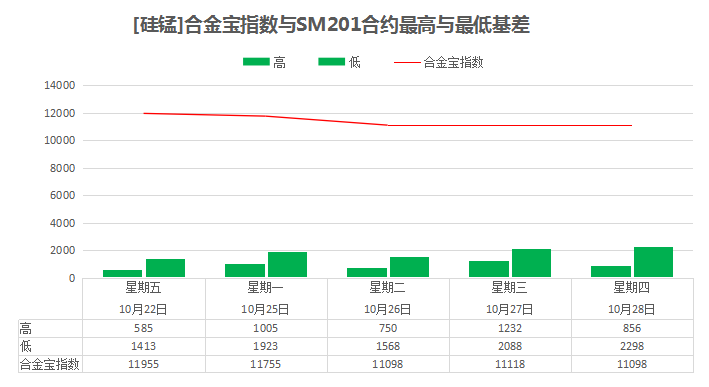The width and height of the screenshot is (709, 387).
Task: Click the value 750 in the table
Action: 388,328
